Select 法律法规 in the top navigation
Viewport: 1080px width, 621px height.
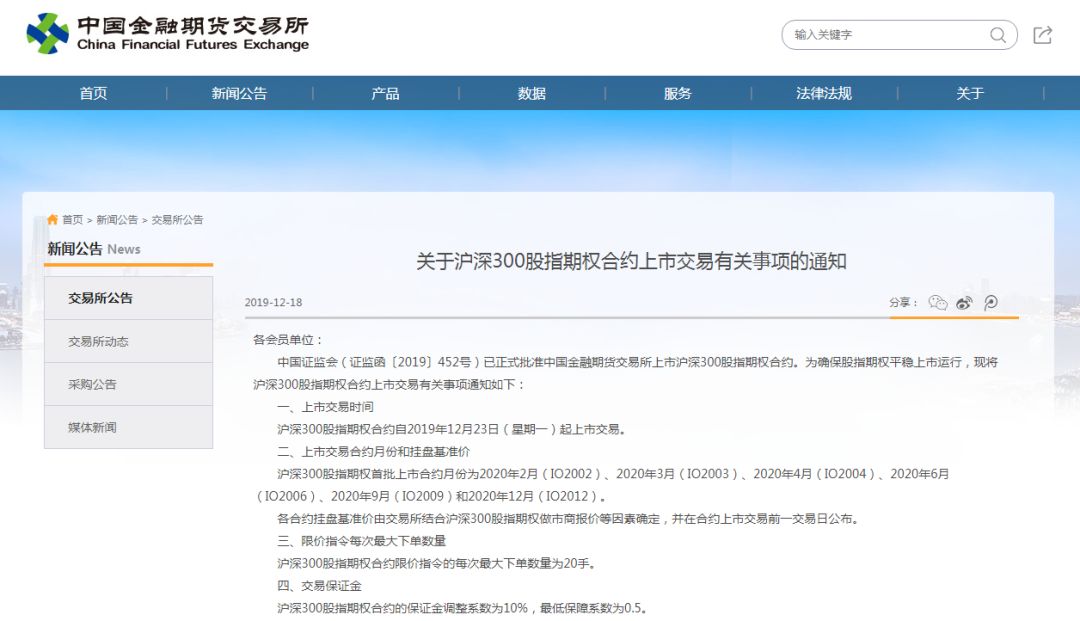[823, 93]
